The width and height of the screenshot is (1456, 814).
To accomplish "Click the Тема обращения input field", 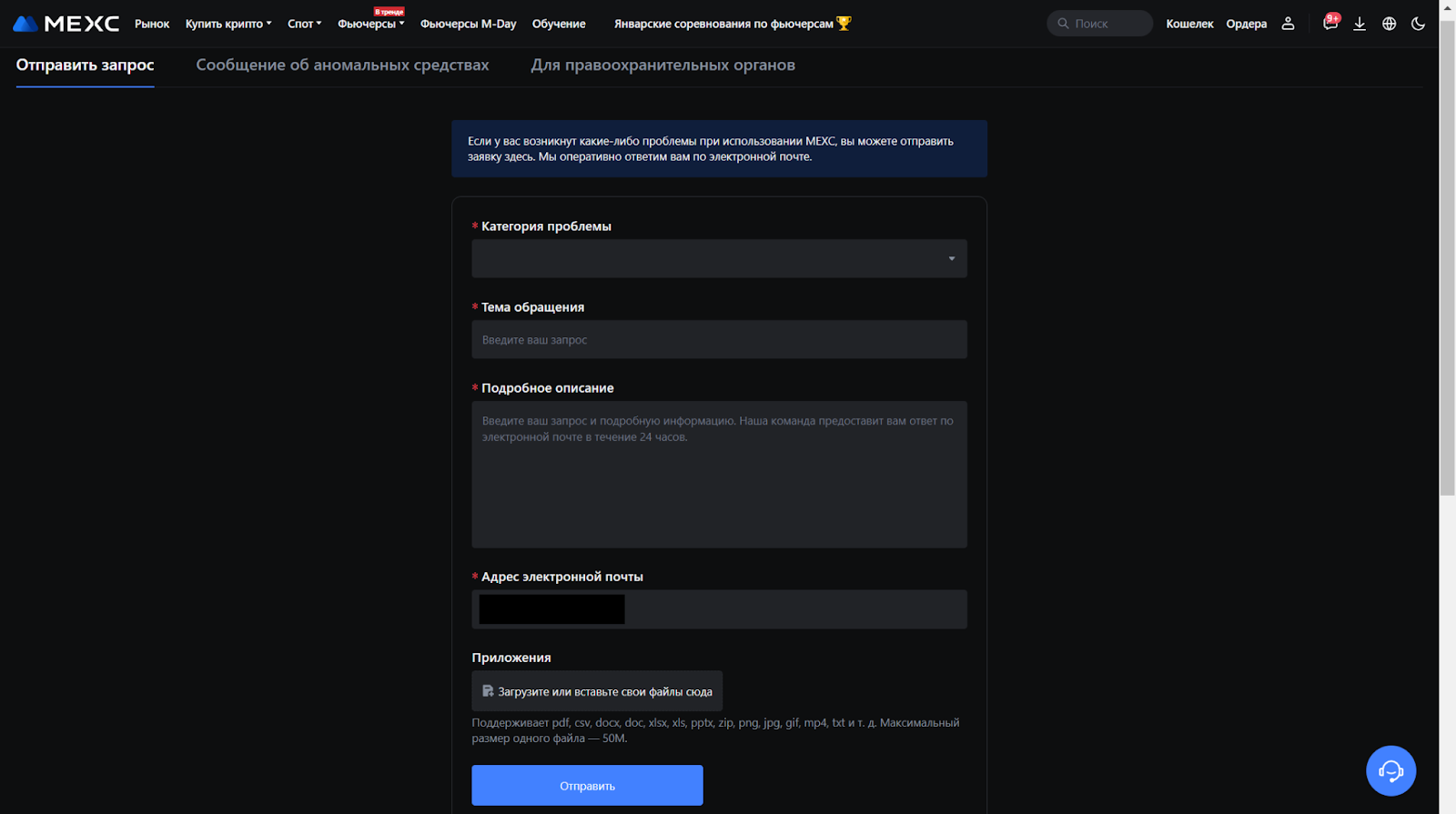I will coord(719,339).
